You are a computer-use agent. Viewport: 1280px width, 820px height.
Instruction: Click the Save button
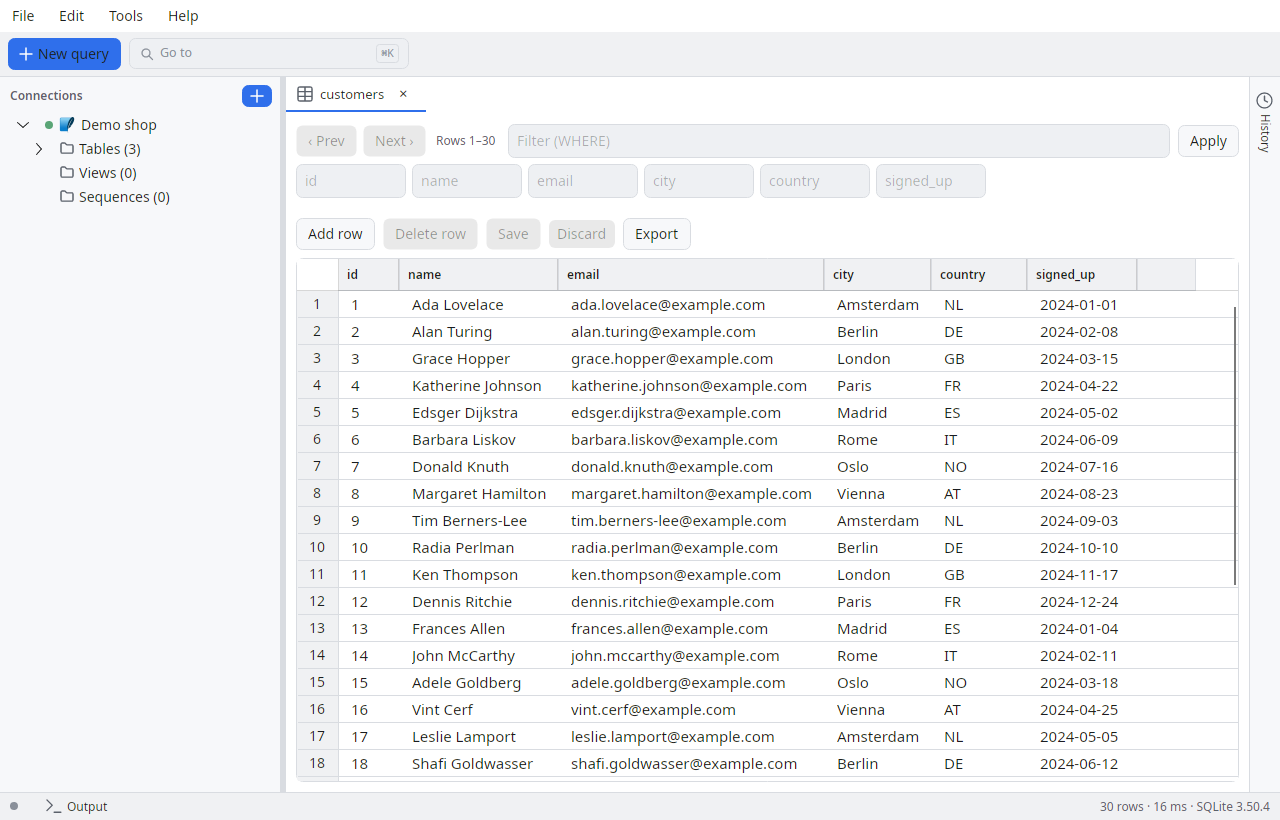pos(513,234)
